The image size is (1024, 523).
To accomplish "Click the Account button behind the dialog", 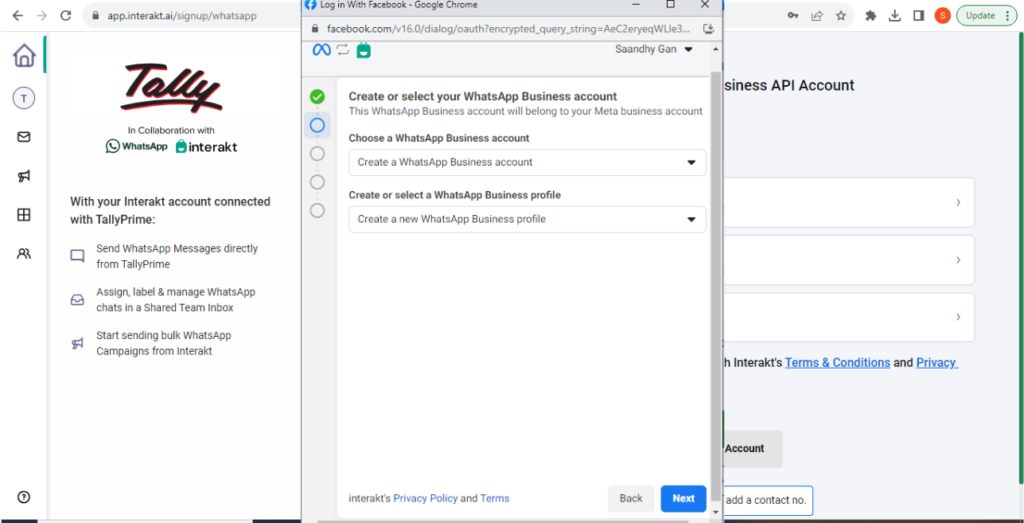I will click(752, 449).
